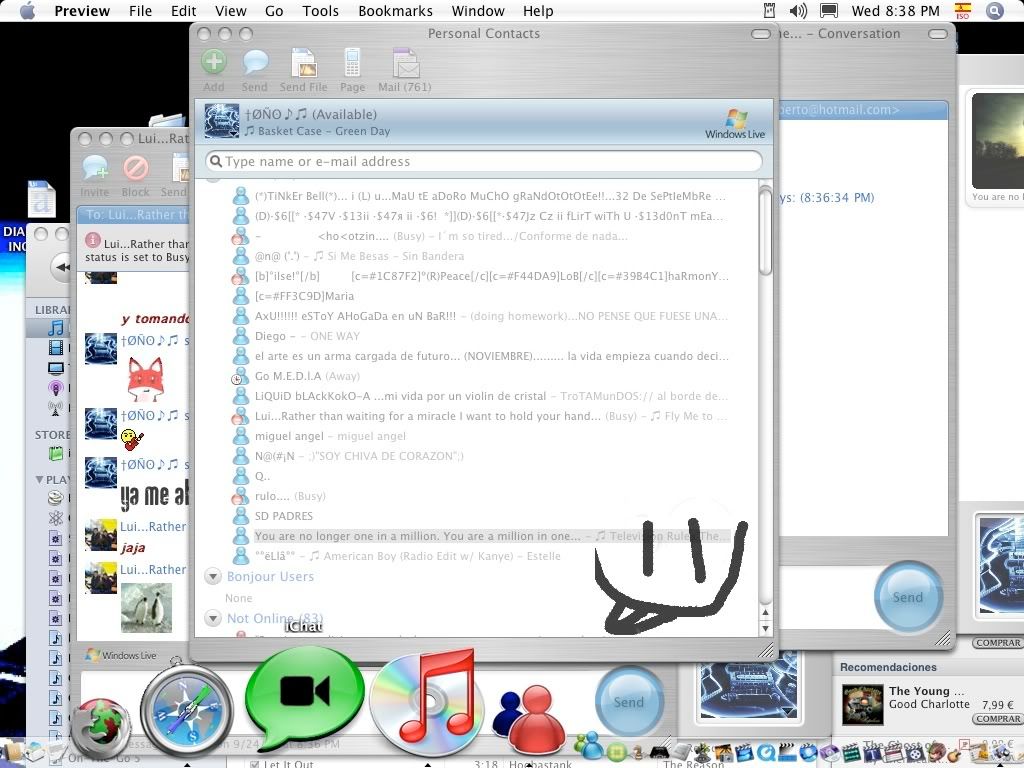Select the busy contact rulo....
The width and height of the screenshot is (1024, 768).
click(x=482, y=496)
